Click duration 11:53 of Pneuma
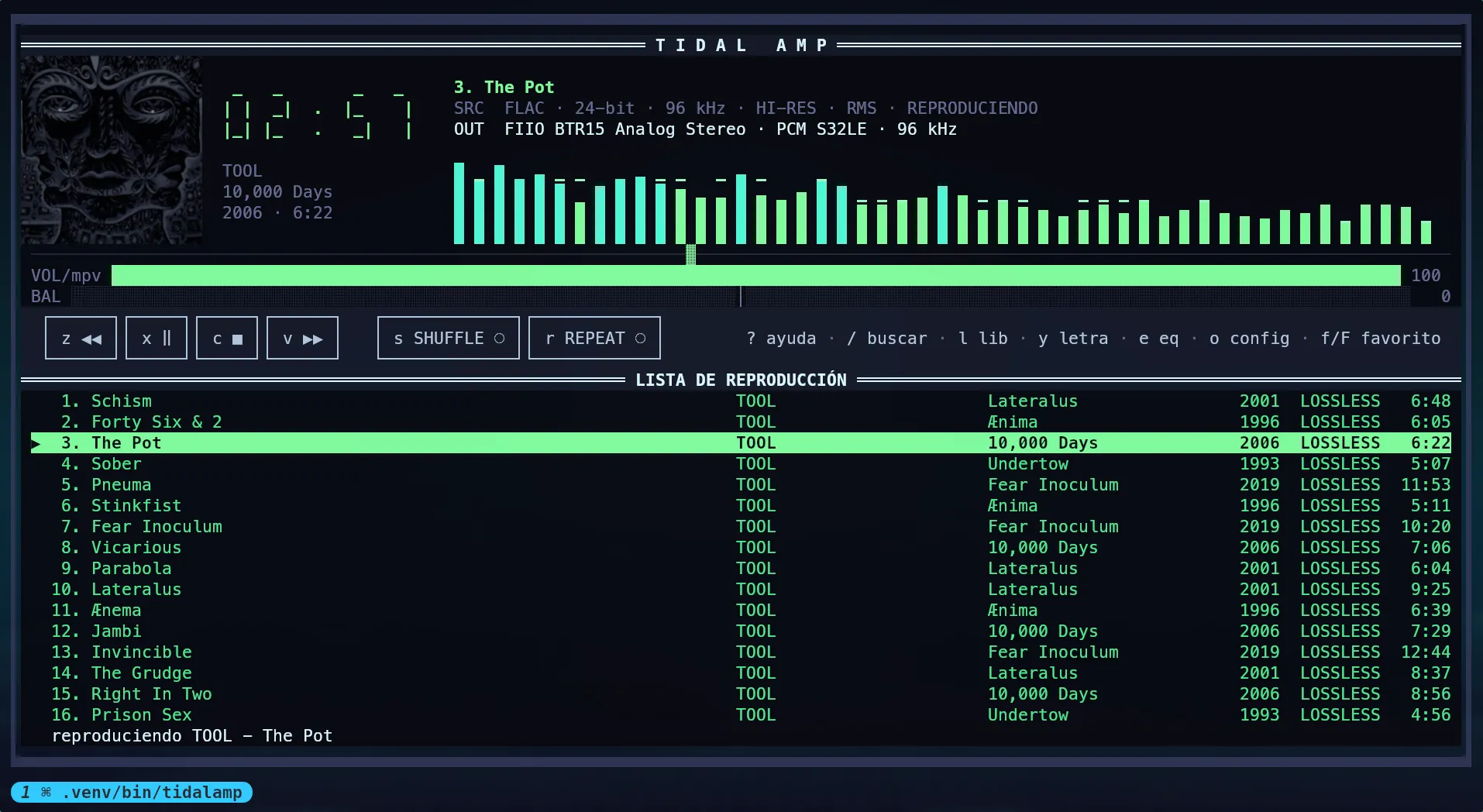This screenshot has width=1483, height=812. click(x=1426, y=485)
